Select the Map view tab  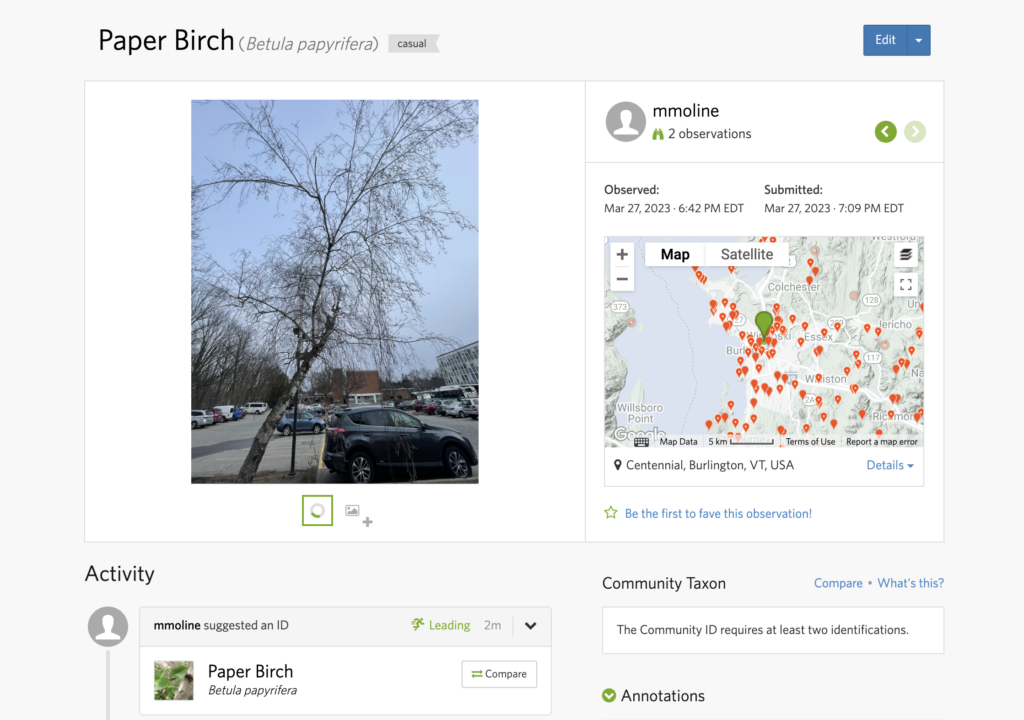[x=675, y=254]
